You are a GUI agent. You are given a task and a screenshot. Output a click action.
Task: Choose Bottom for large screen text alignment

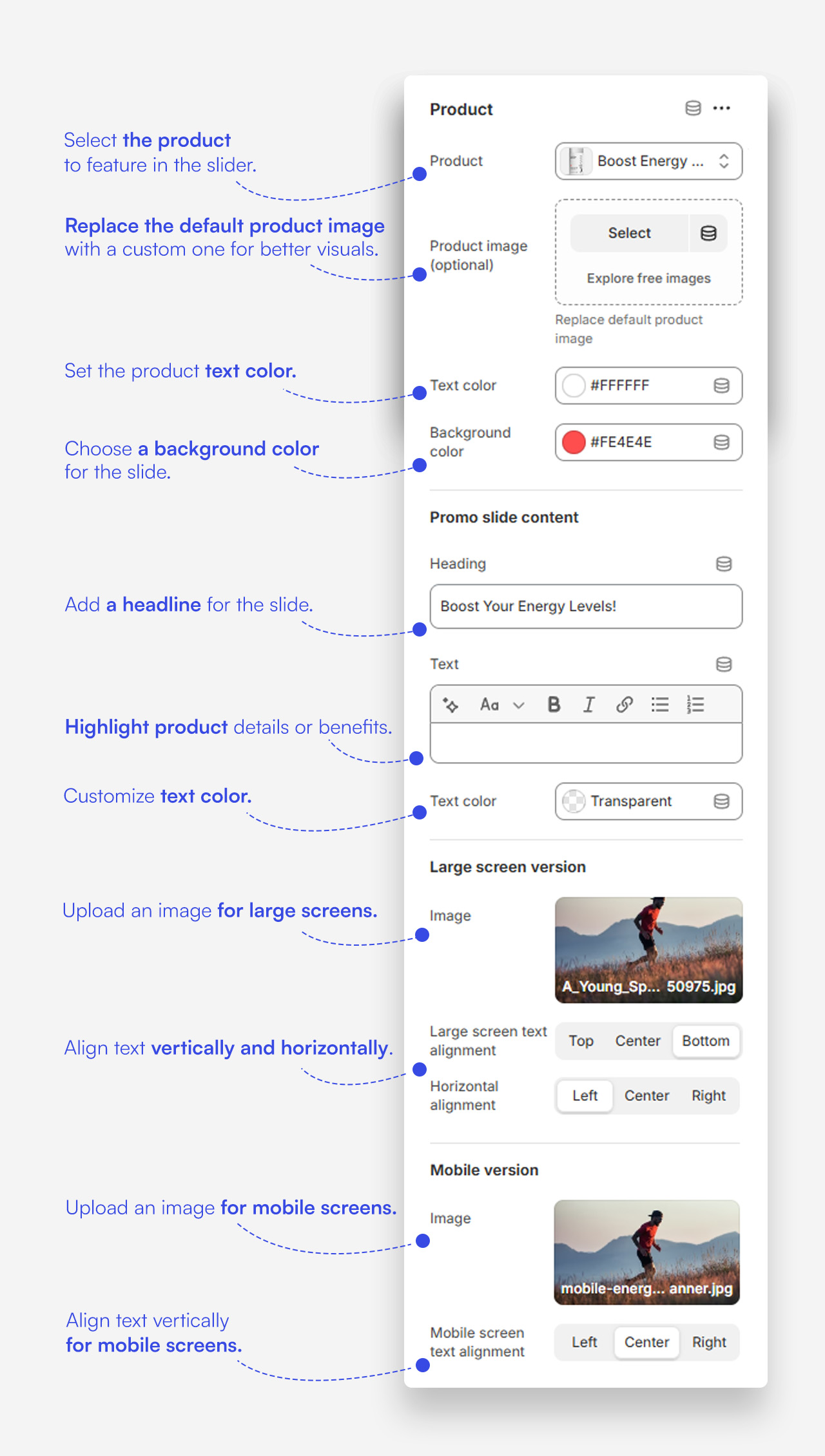tap(706, 1041)
